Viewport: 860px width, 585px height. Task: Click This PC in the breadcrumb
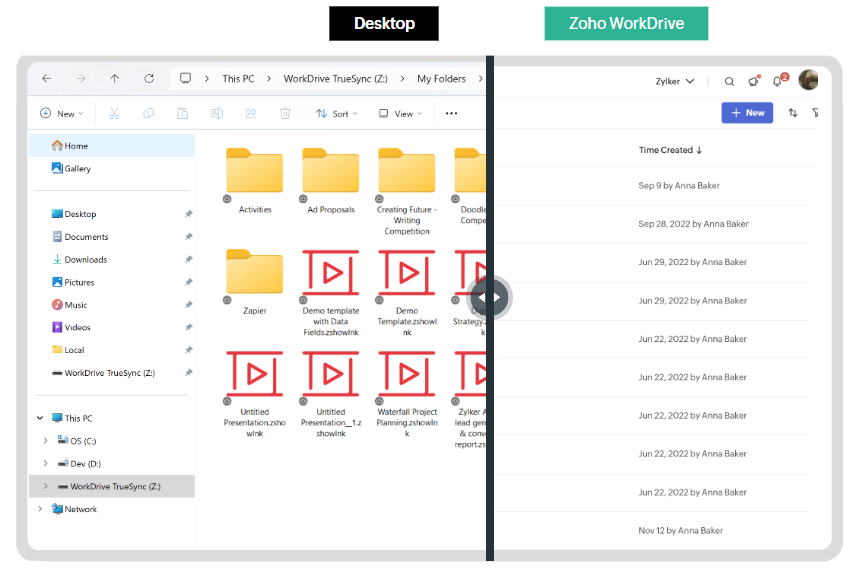click(x=239, y=78)
